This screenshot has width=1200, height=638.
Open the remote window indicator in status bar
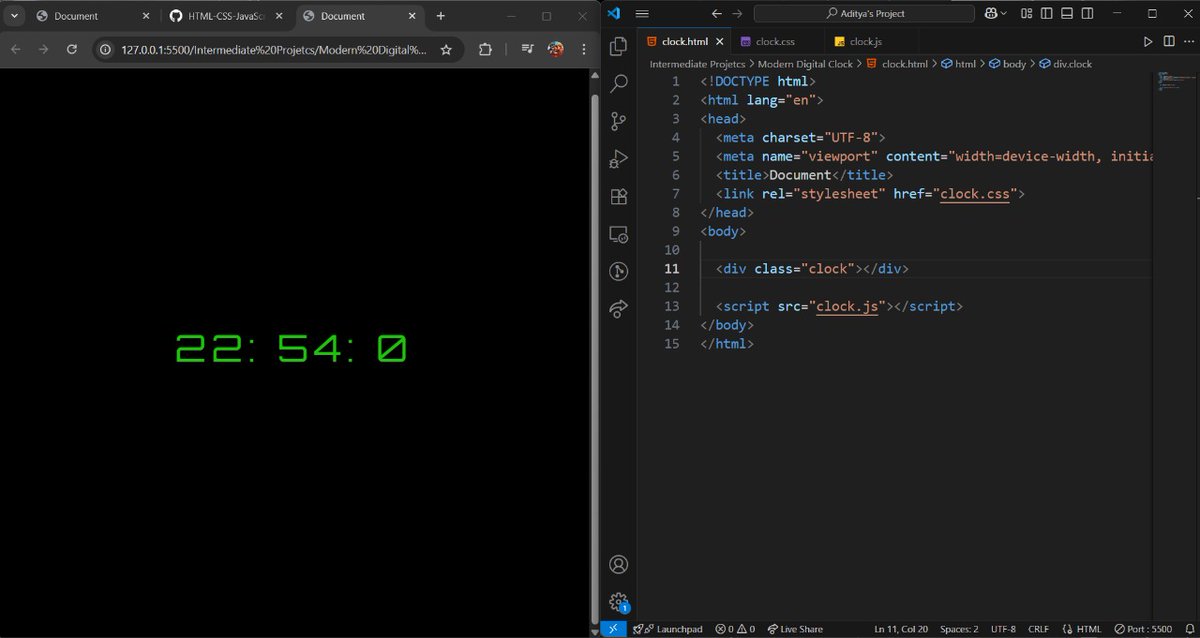[613, 629]
